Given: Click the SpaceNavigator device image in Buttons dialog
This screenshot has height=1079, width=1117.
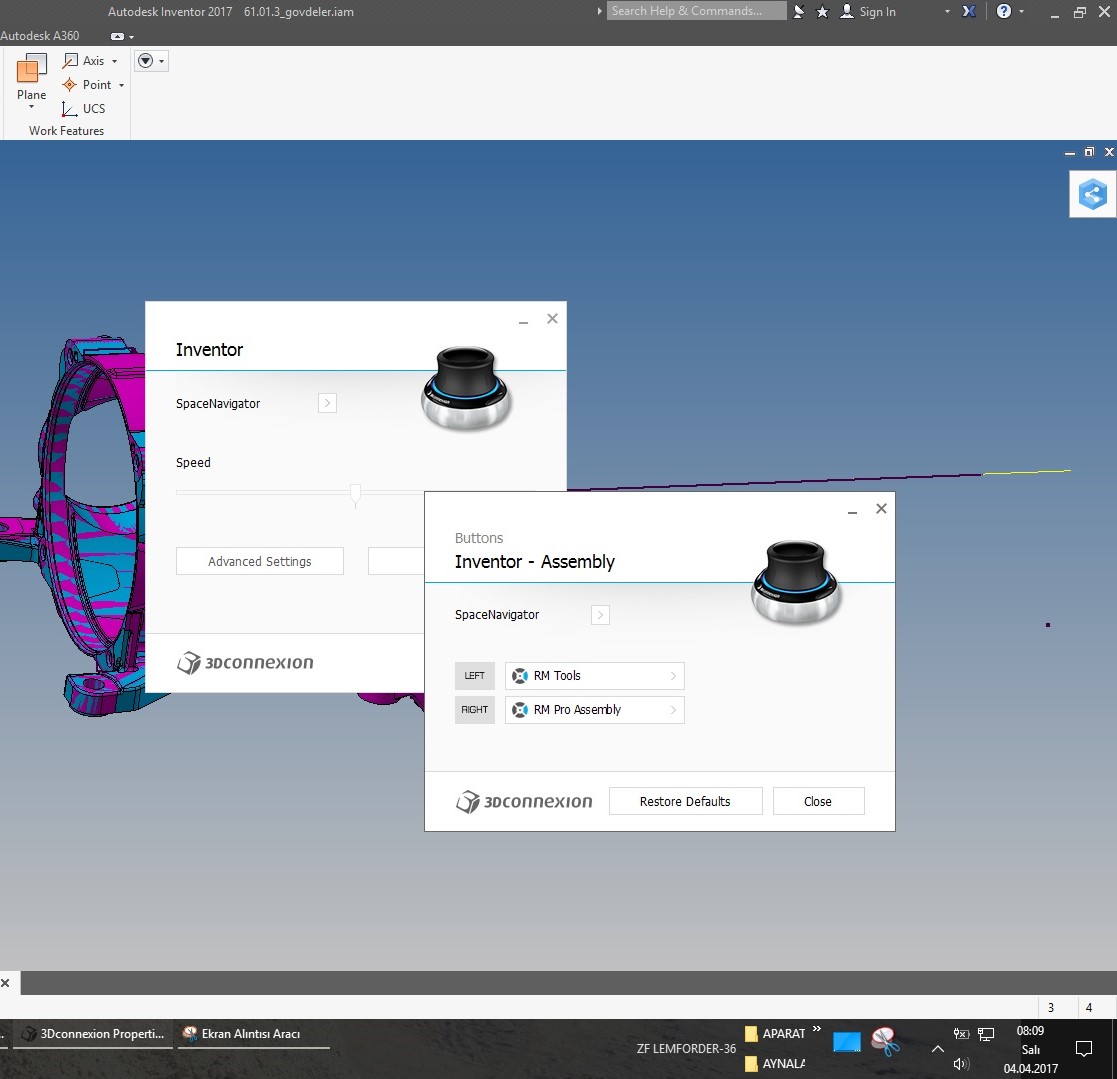Looking at the screenshot, I should pyautogui.click(x=796, y=583).
